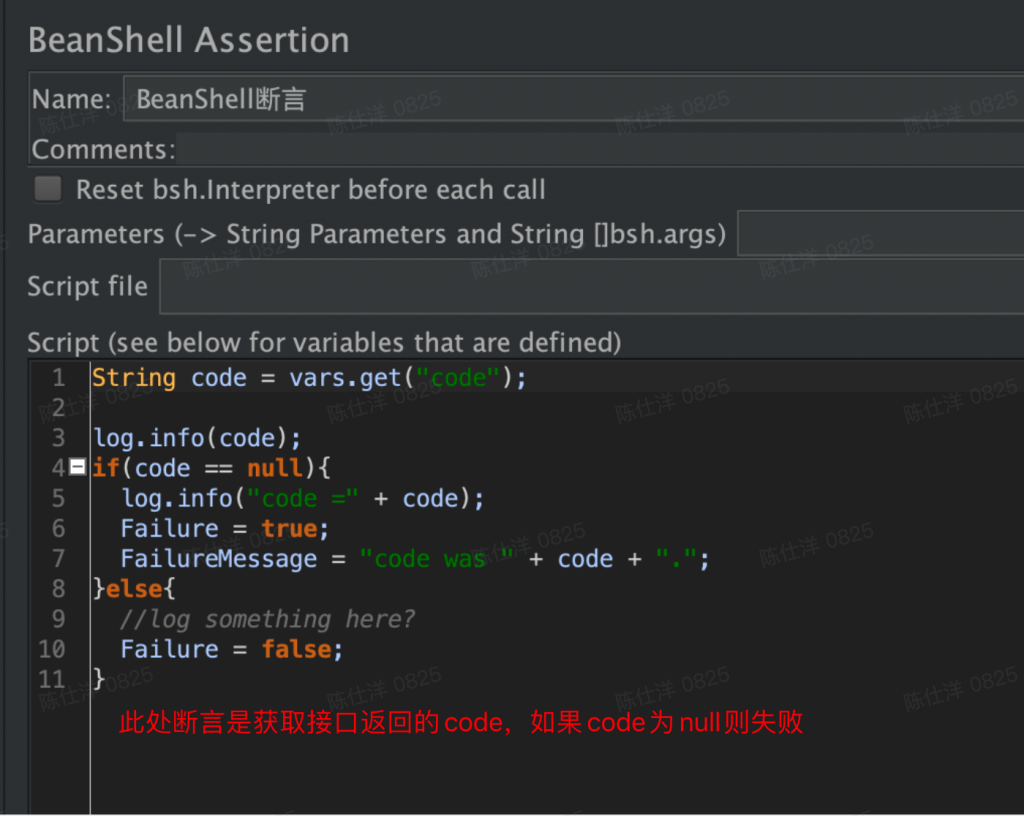Click the null keyword in the if condition
The image size is (1024, 816).
(x=274, y=468)
